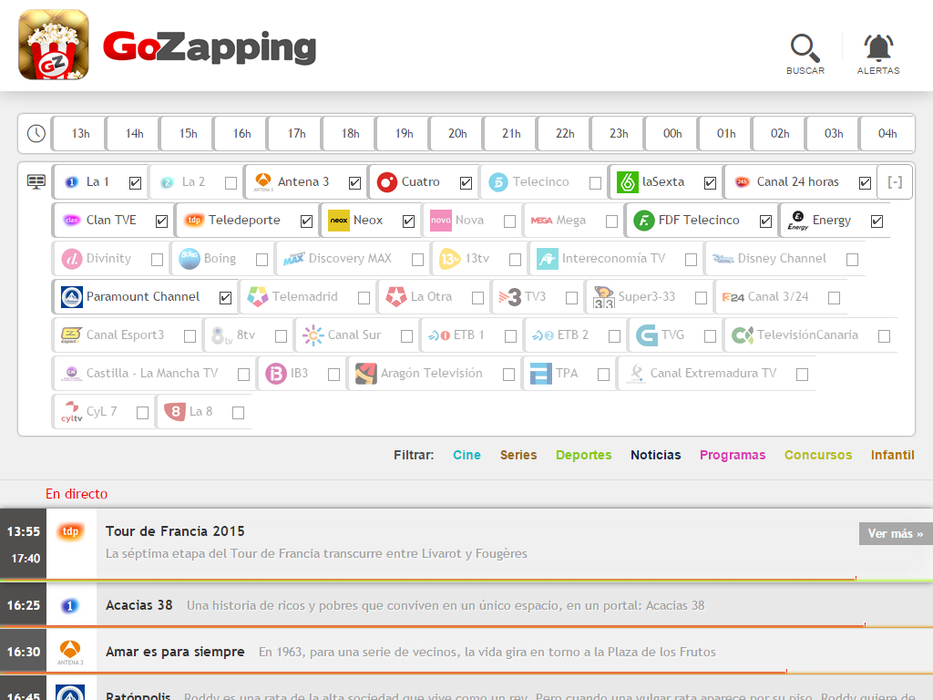Expand Tour de Francia with Ver más
933x700 pixels.
[x=895, y=534]
